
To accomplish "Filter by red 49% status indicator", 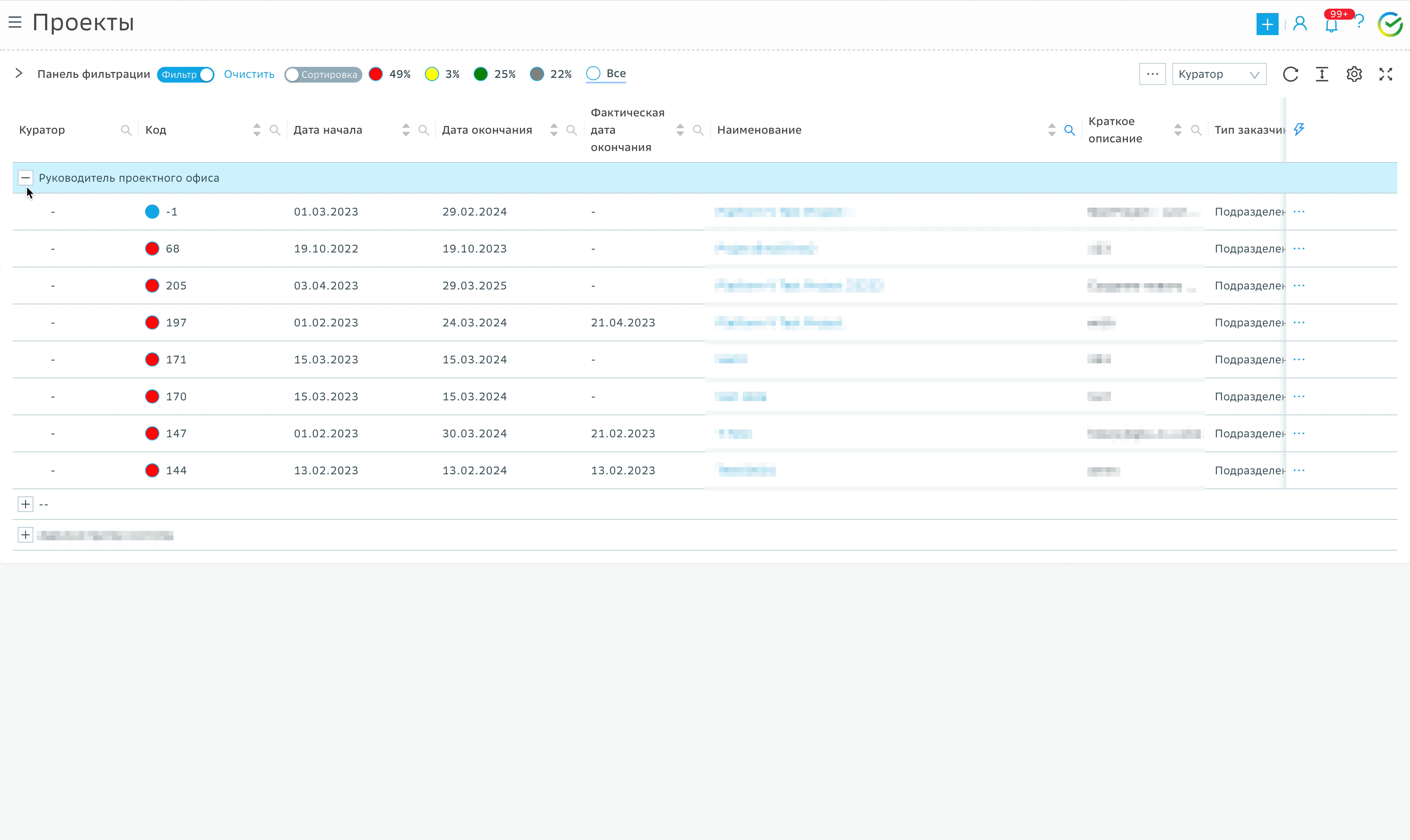I will [x=376, y=74].
